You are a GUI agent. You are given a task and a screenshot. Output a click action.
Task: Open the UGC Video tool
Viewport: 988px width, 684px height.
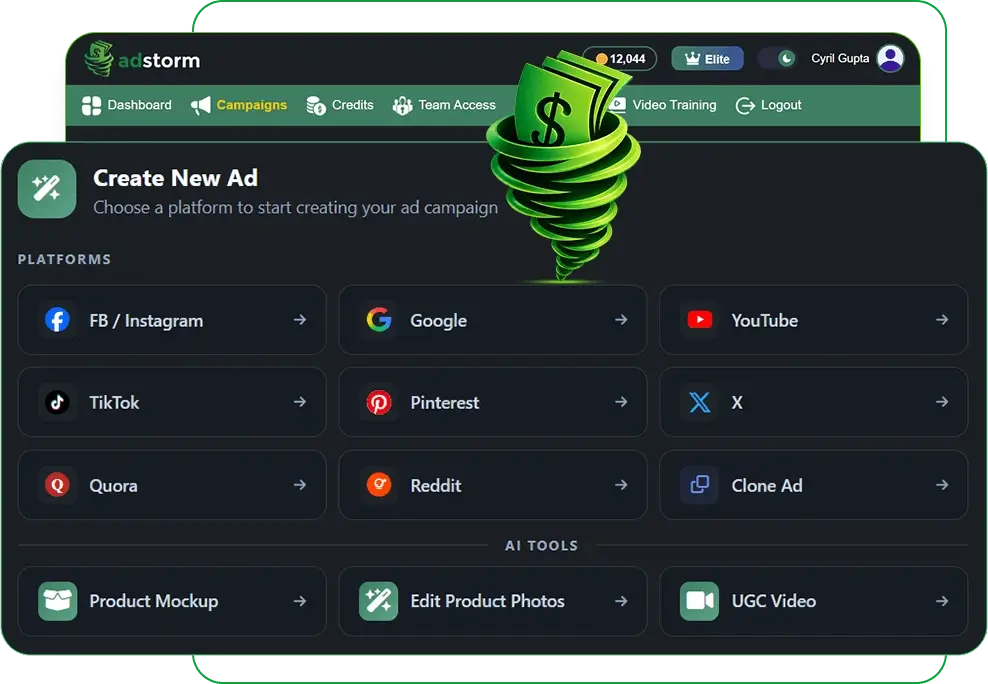(x=813, y=601)
